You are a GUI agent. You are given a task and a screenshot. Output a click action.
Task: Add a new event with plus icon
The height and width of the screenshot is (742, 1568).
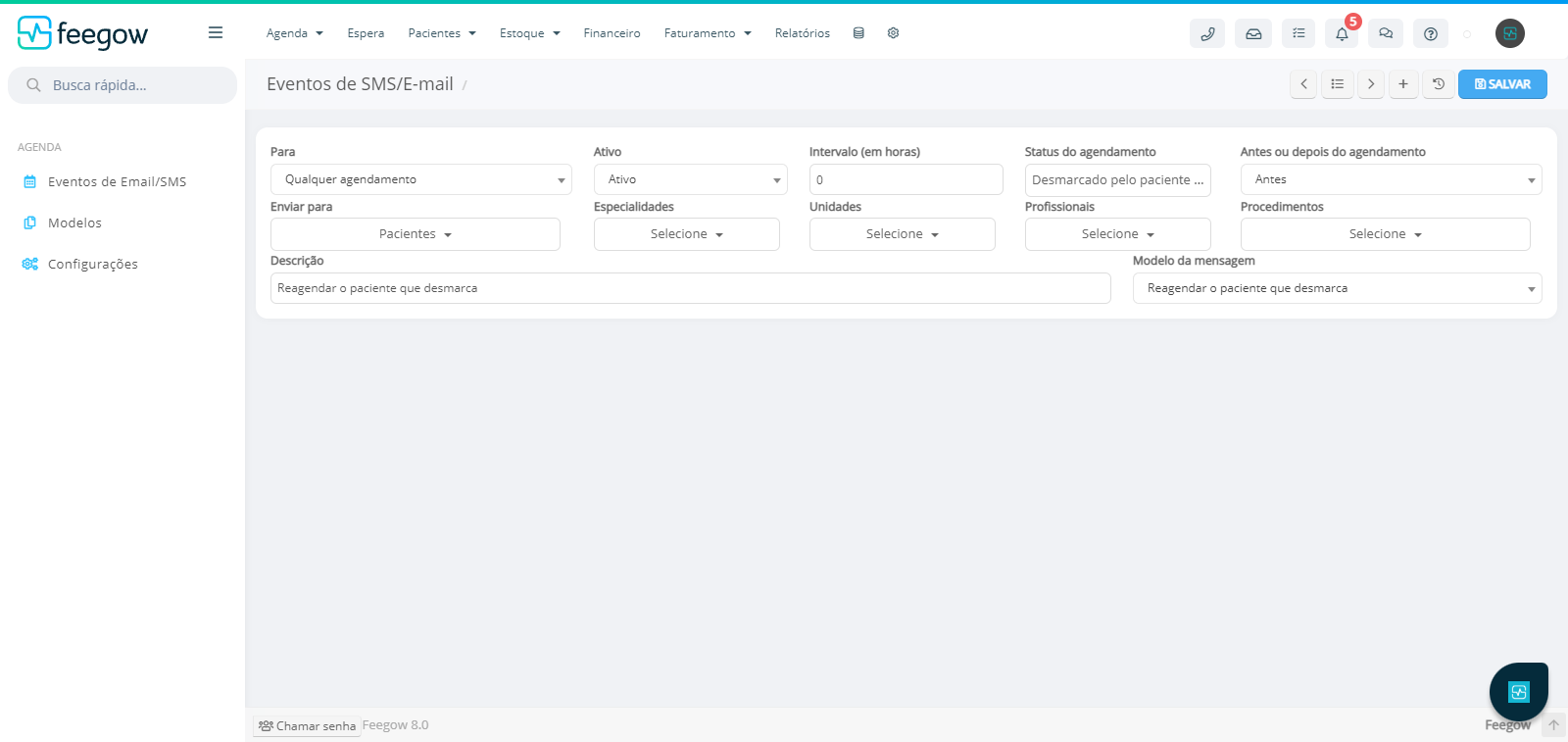pyautogui.click(x=1403, y=84)
